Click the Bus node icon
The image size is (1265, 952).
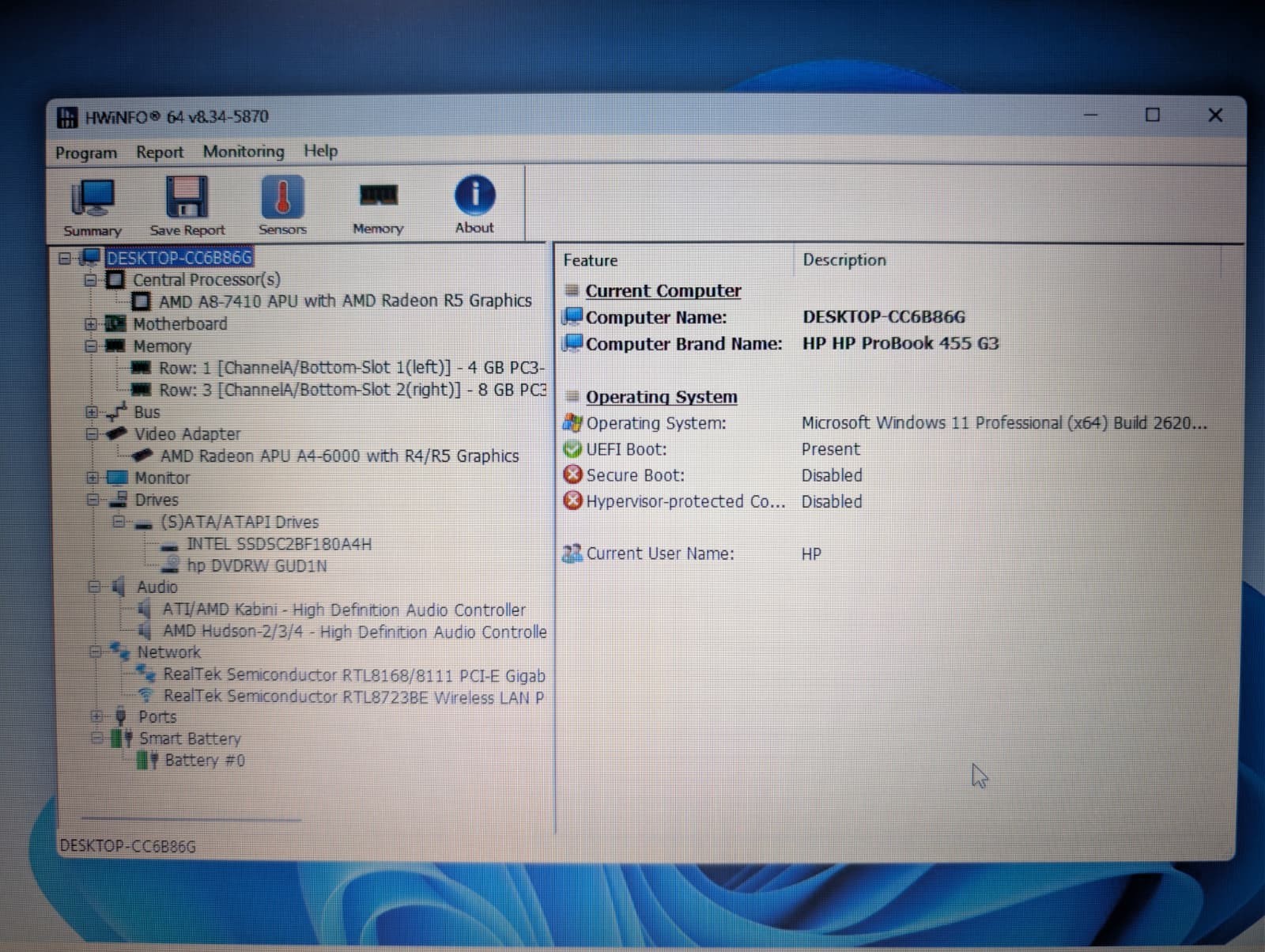coord(117,412)
